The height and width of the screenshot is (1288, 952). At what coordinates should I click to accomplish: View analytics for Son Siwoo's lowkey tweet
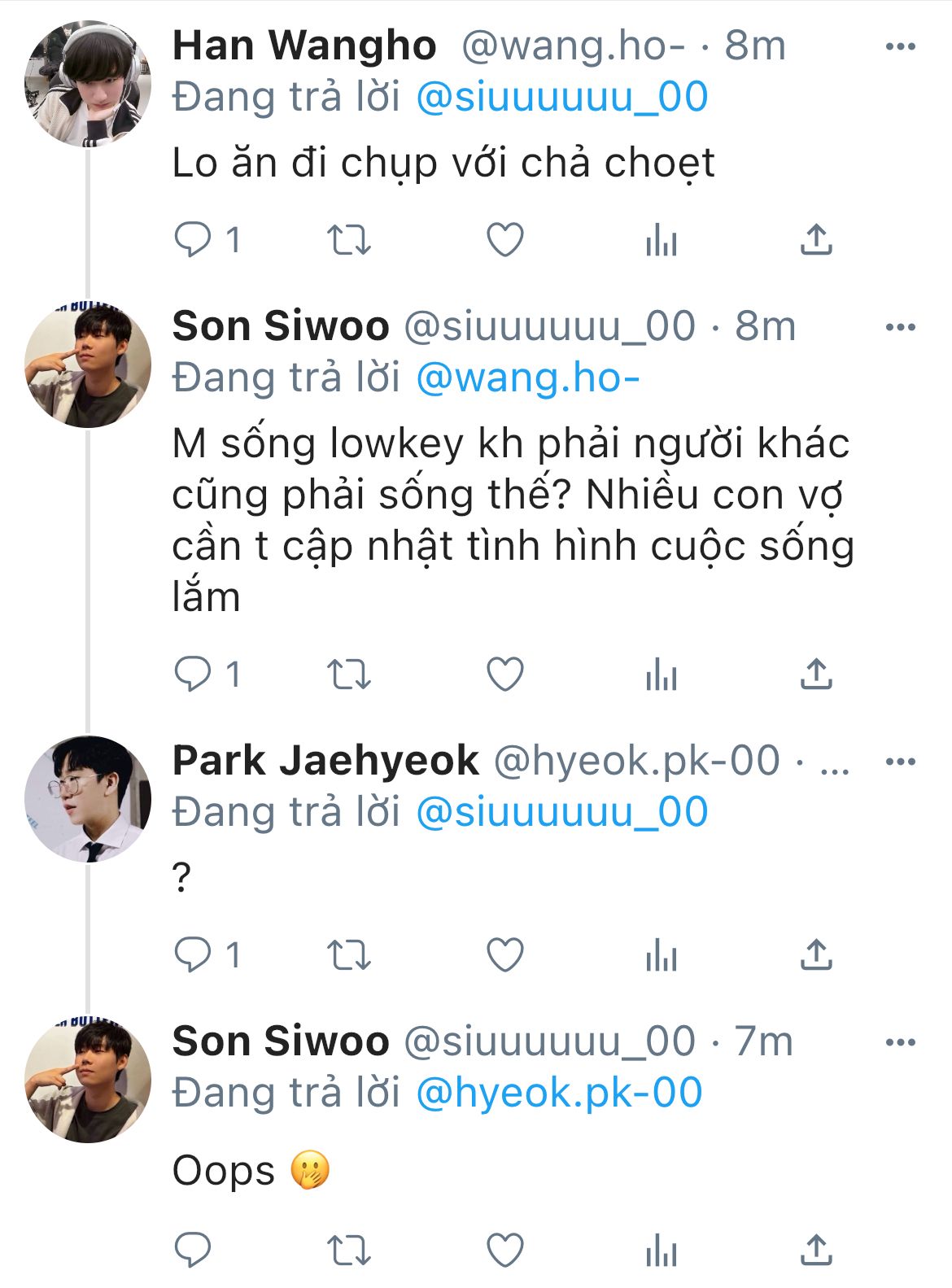point(661,675)
